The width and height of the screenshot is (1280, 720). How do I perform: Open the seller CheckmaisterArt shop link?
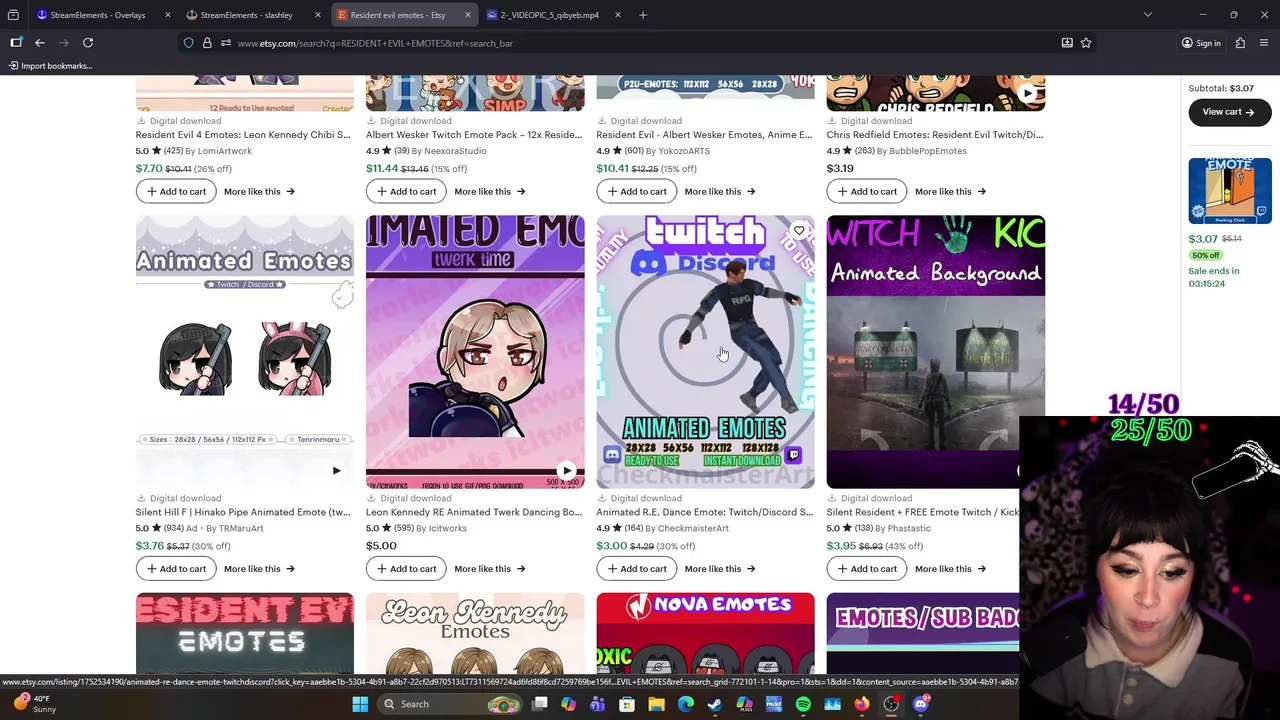693,528
